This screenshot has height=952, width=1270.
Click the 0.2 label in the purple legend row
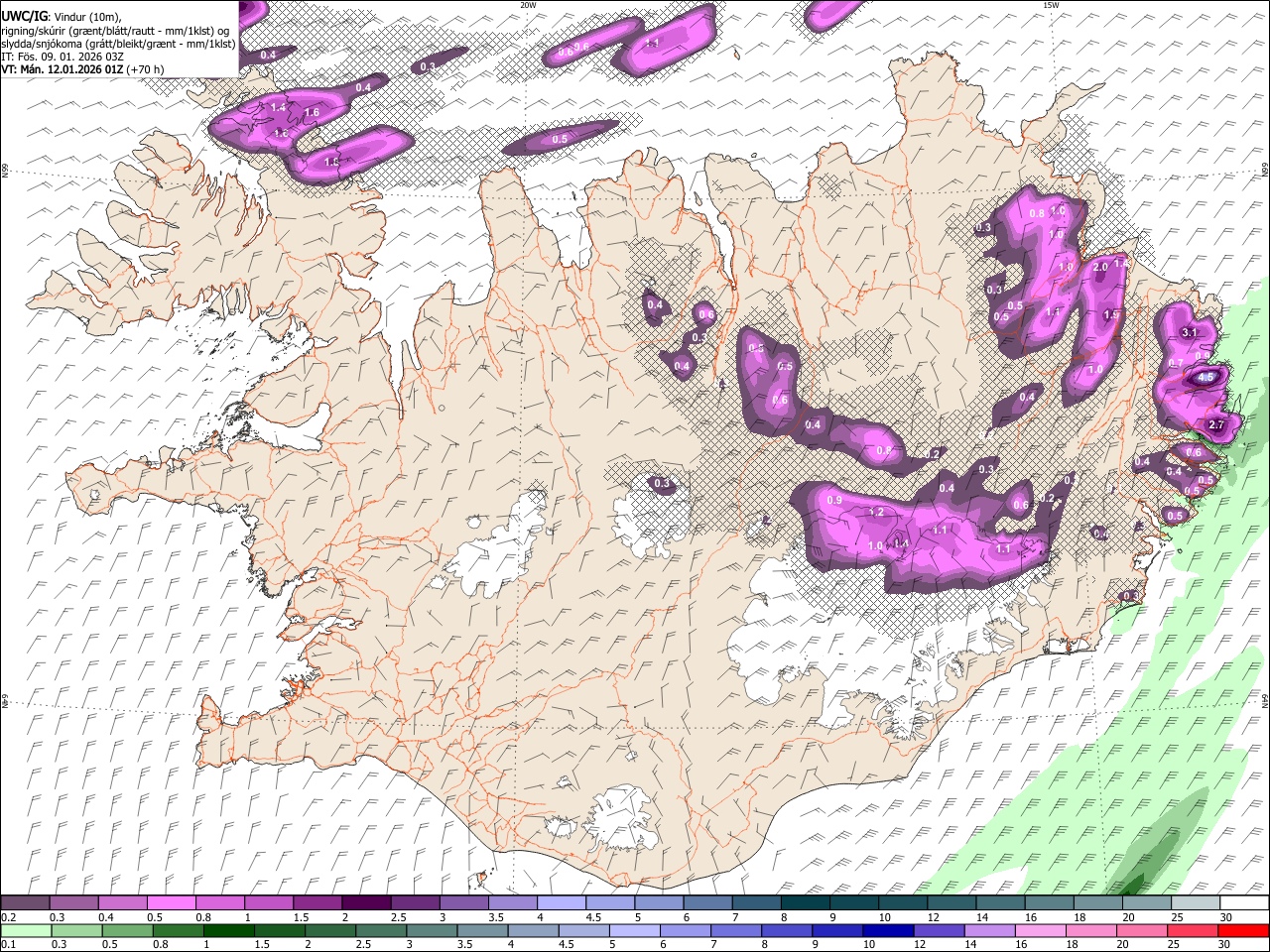point(9,917)
